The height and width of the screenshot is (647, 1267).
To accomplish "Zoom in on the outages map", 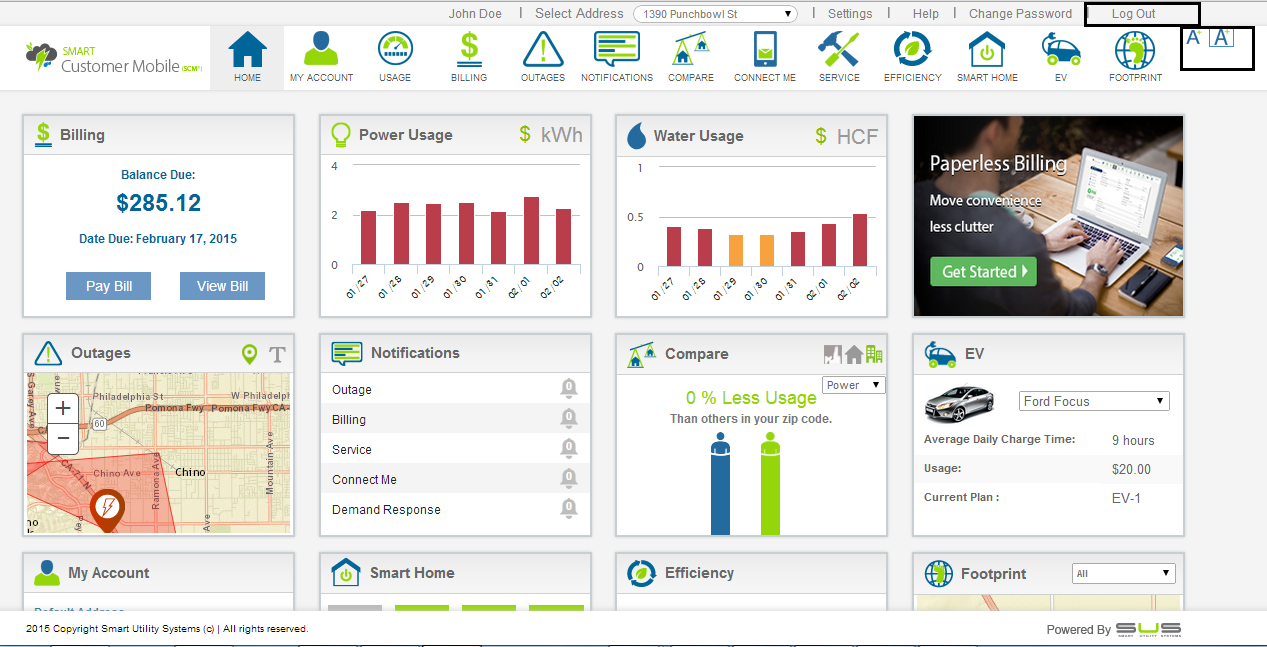I will [63, 408].
